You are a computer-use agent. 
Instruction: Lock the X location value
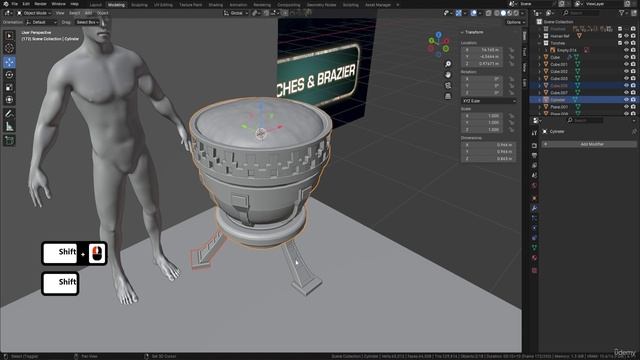pos(511,50)
